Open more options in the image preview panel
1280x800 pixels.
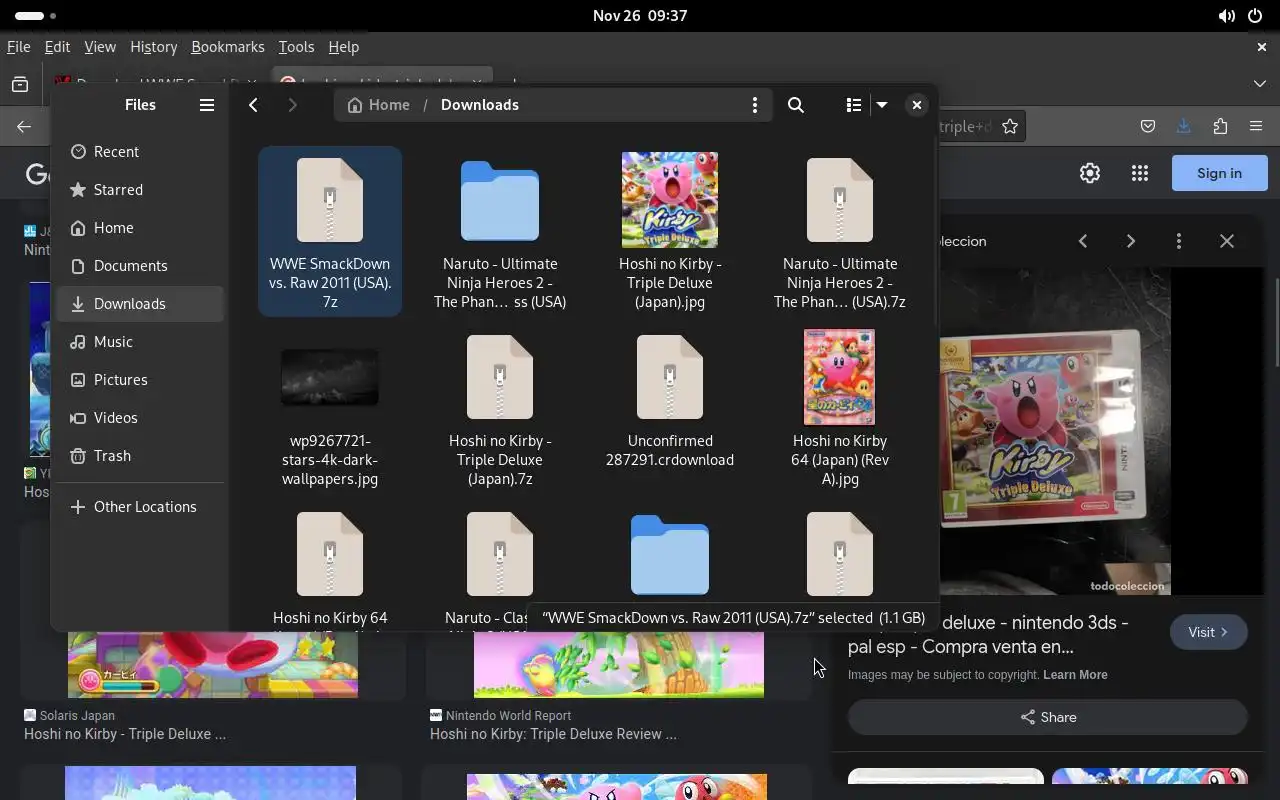point(1179,241)
